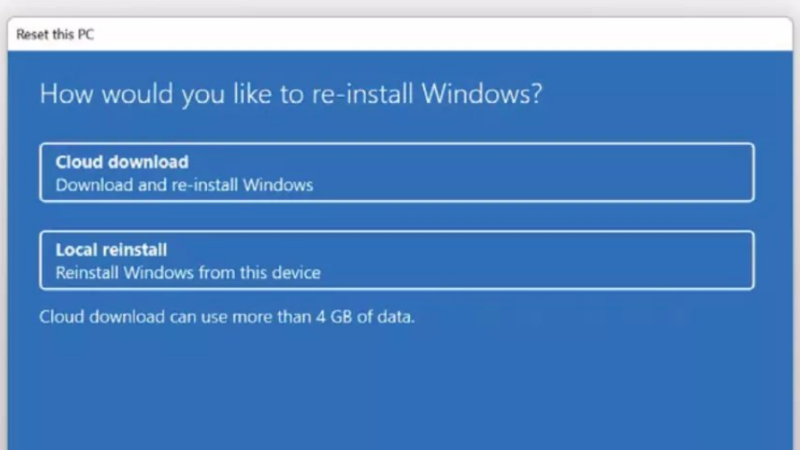The height and width of the screenshot is (450, 800).
Task: Click the words "Cloud download" in the data note
Action: tap(91, 317)
